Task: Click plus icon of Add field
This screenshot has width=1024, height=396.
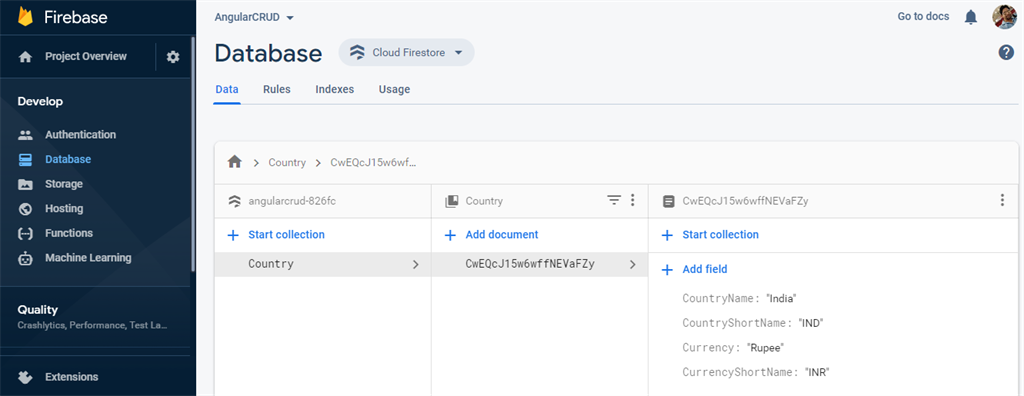Action: coord(667,270)
